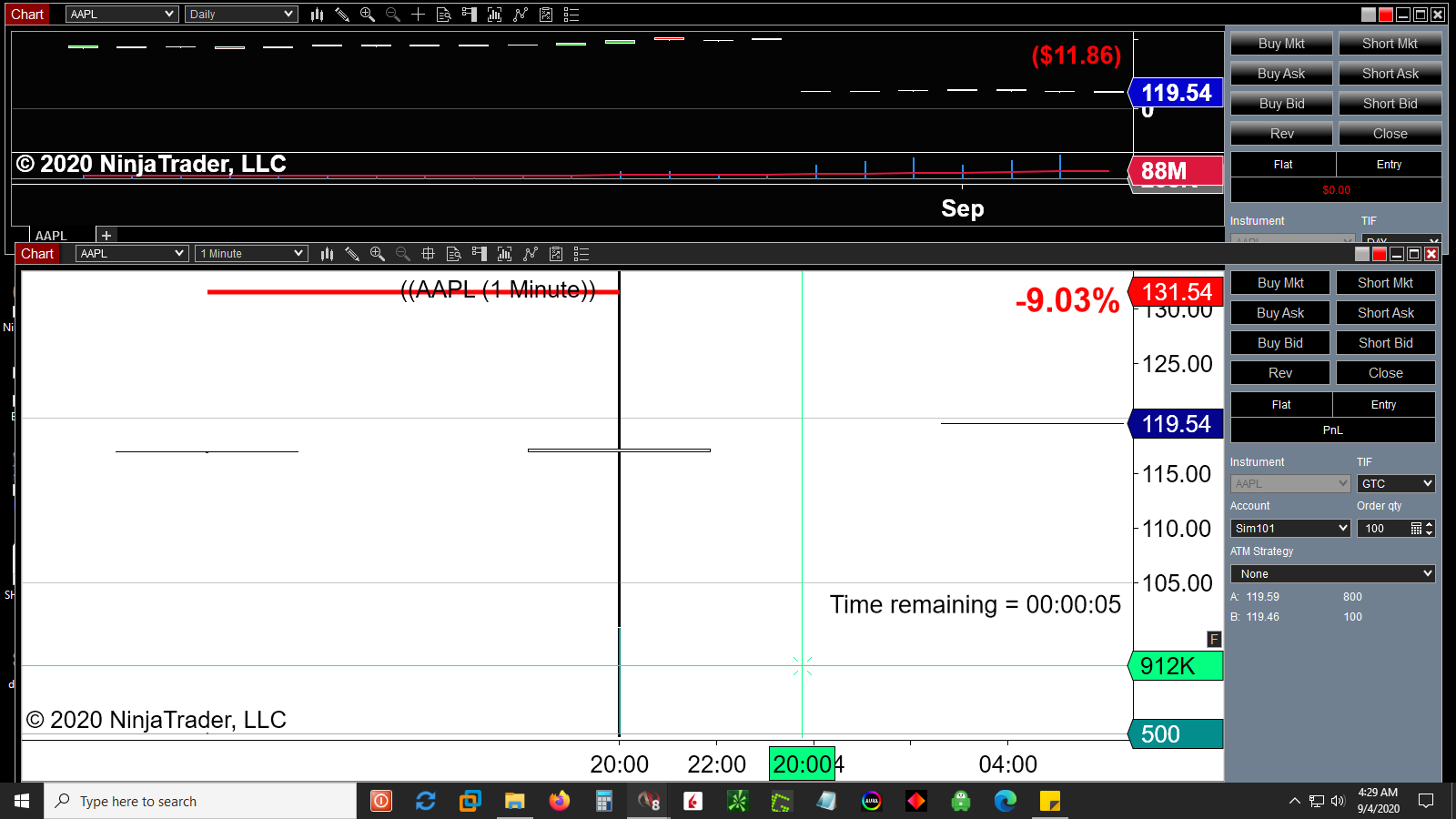Open properties list icon in 1 Minute chart

(581, 254)
